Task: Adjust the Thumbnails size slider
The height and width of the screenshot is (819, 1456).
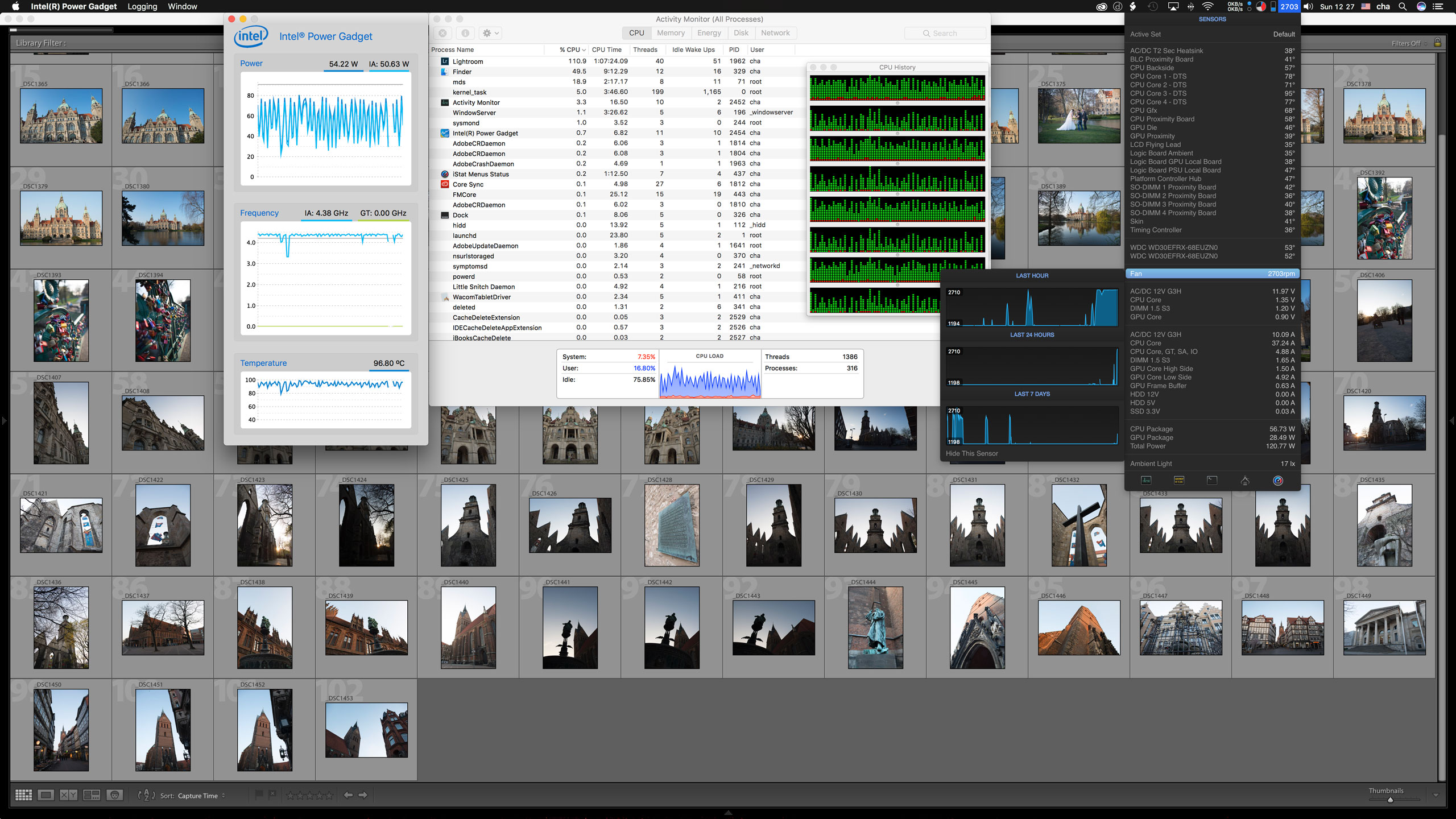Action: [x=1391, y=800]
